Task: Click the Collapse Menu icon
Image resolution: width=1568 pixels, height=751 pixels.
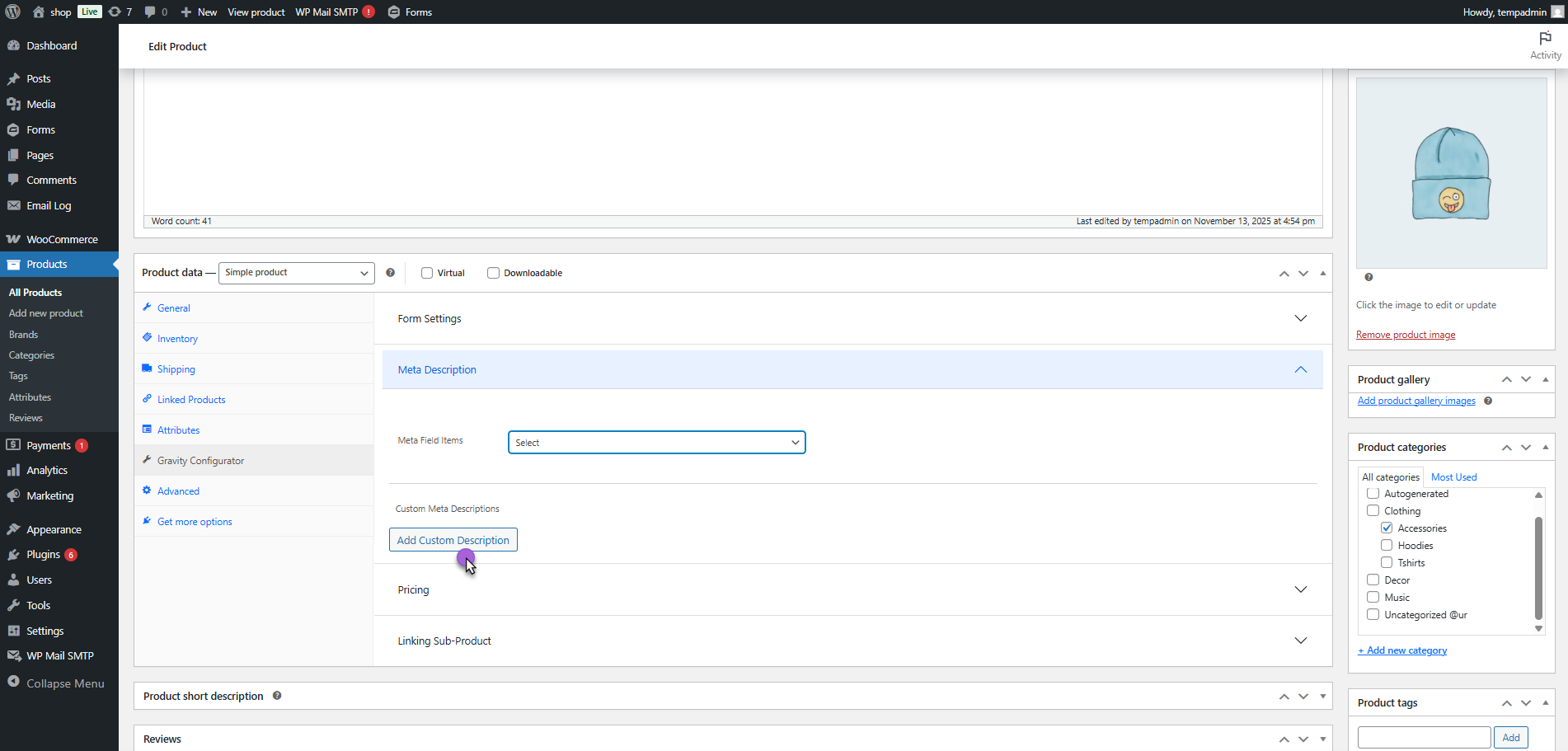Action: click(x=13, y=682)
